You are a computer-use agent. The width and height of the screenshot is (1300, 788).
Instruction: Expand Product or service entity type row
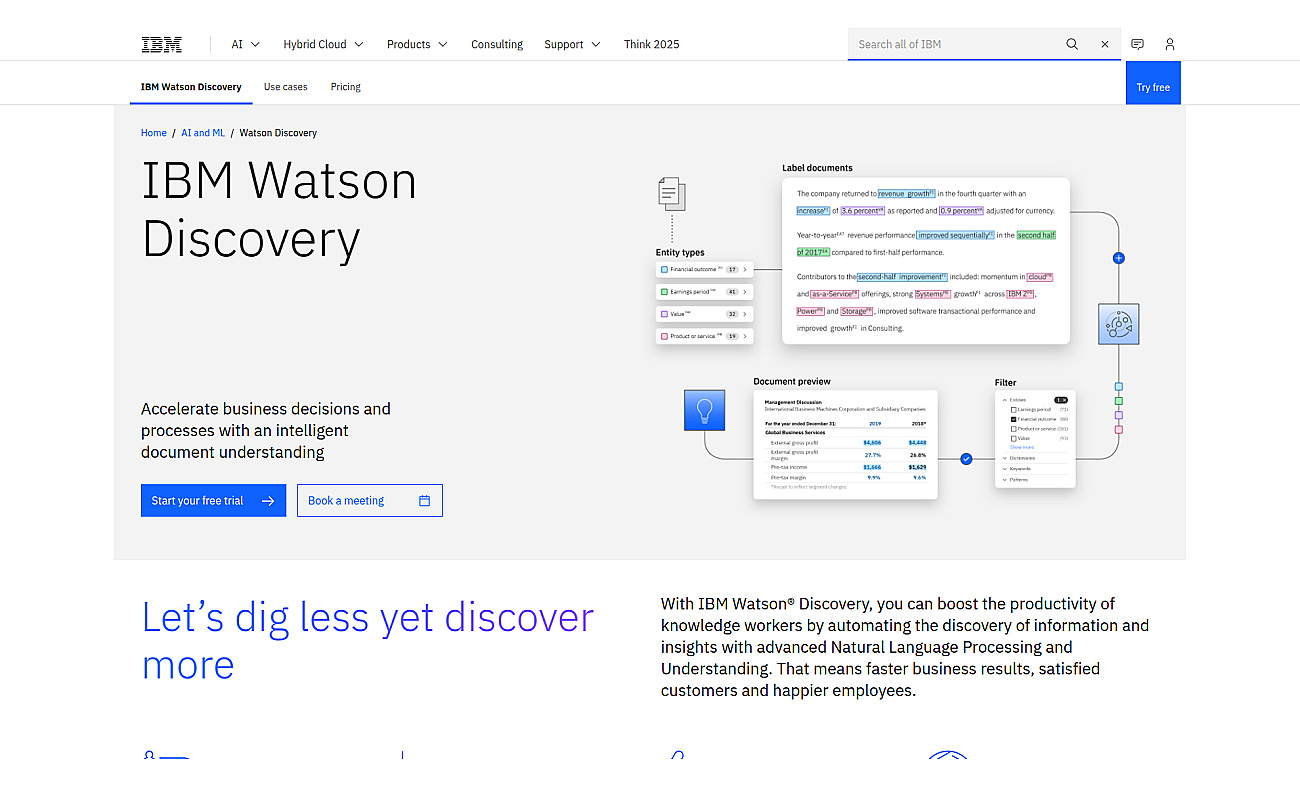click(x=705, y=336)
